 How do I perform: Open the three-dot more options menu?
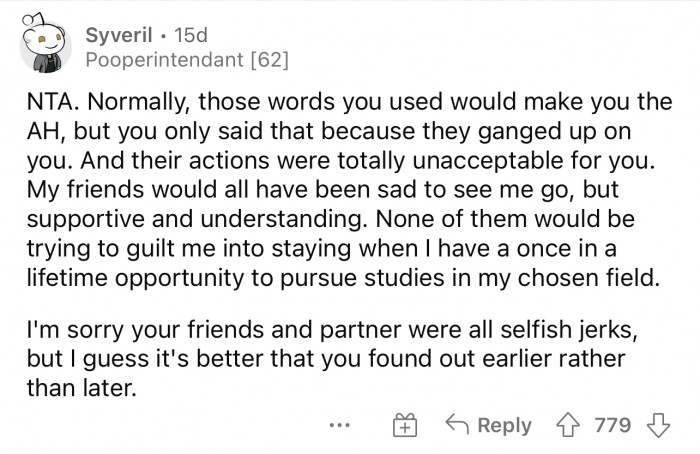[341, 424]
